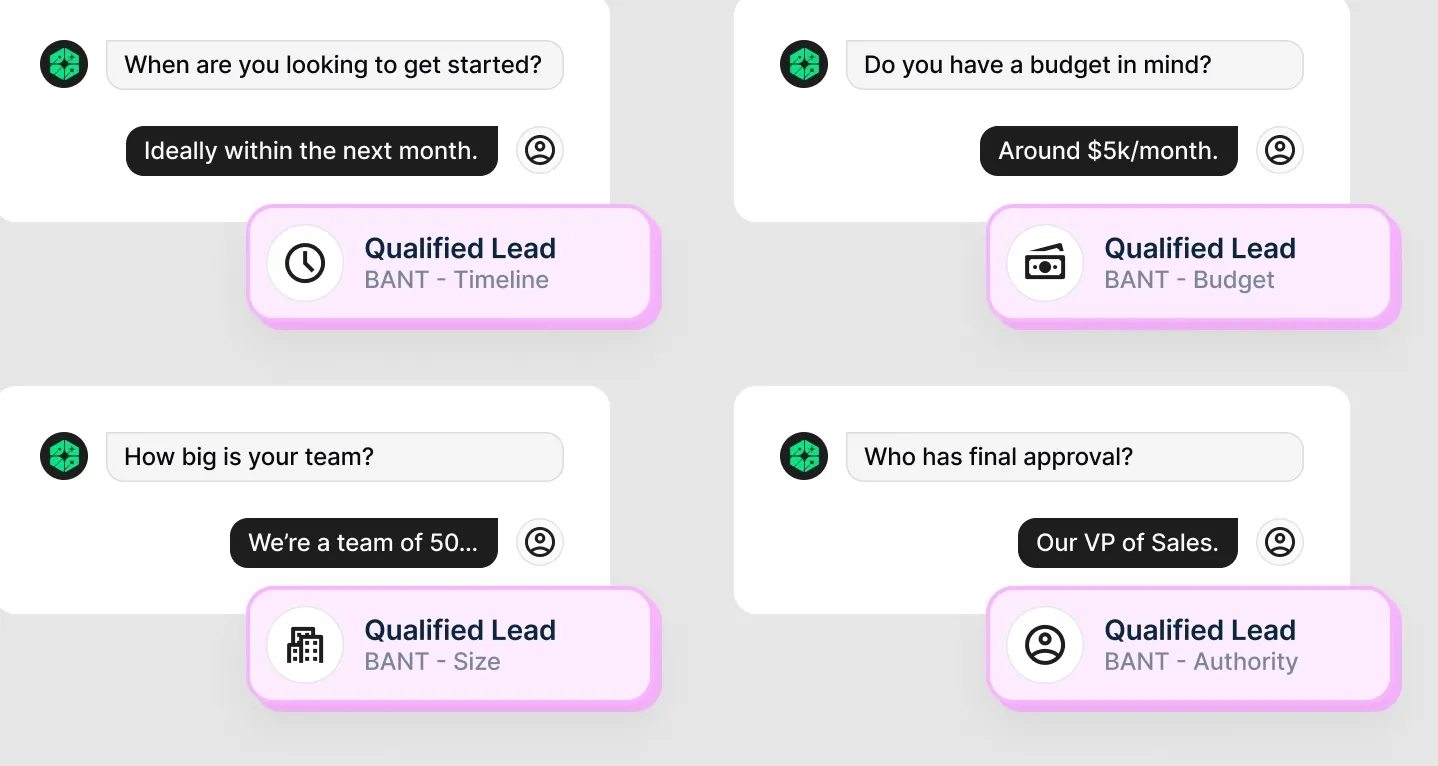Click the person icon on the Authority card
This screenshot has width=1438, height=766.
[1045, 645]
